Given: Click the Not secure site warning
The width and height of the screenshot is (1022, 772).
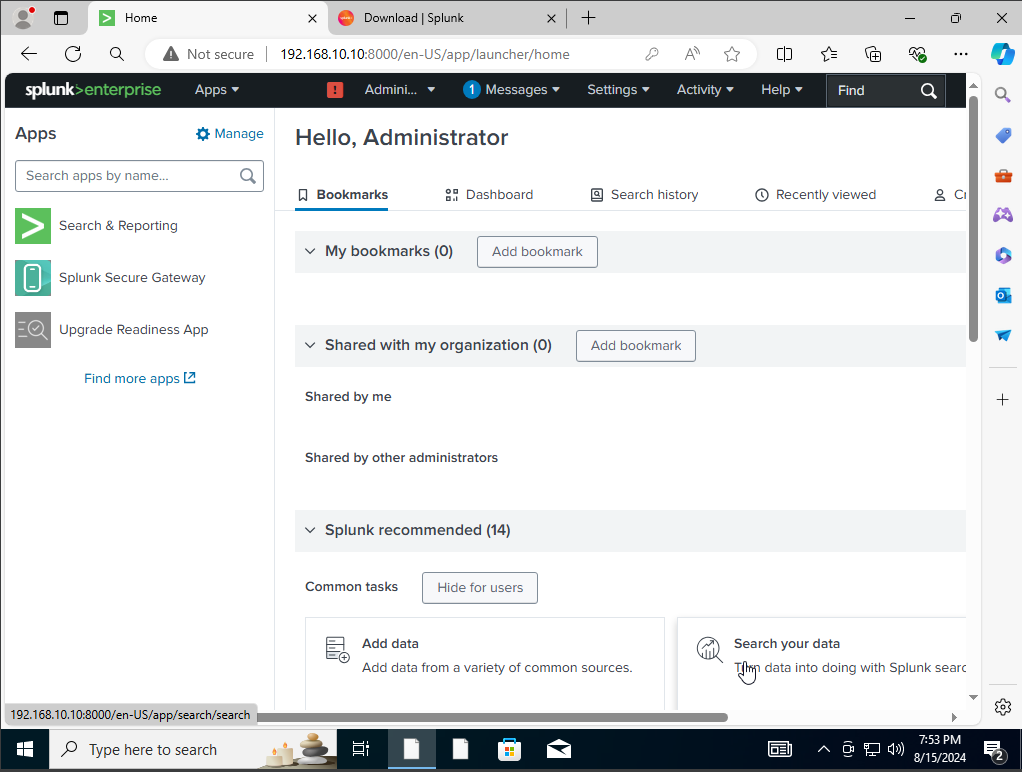Looking at the screenshot, I should 209,54.
